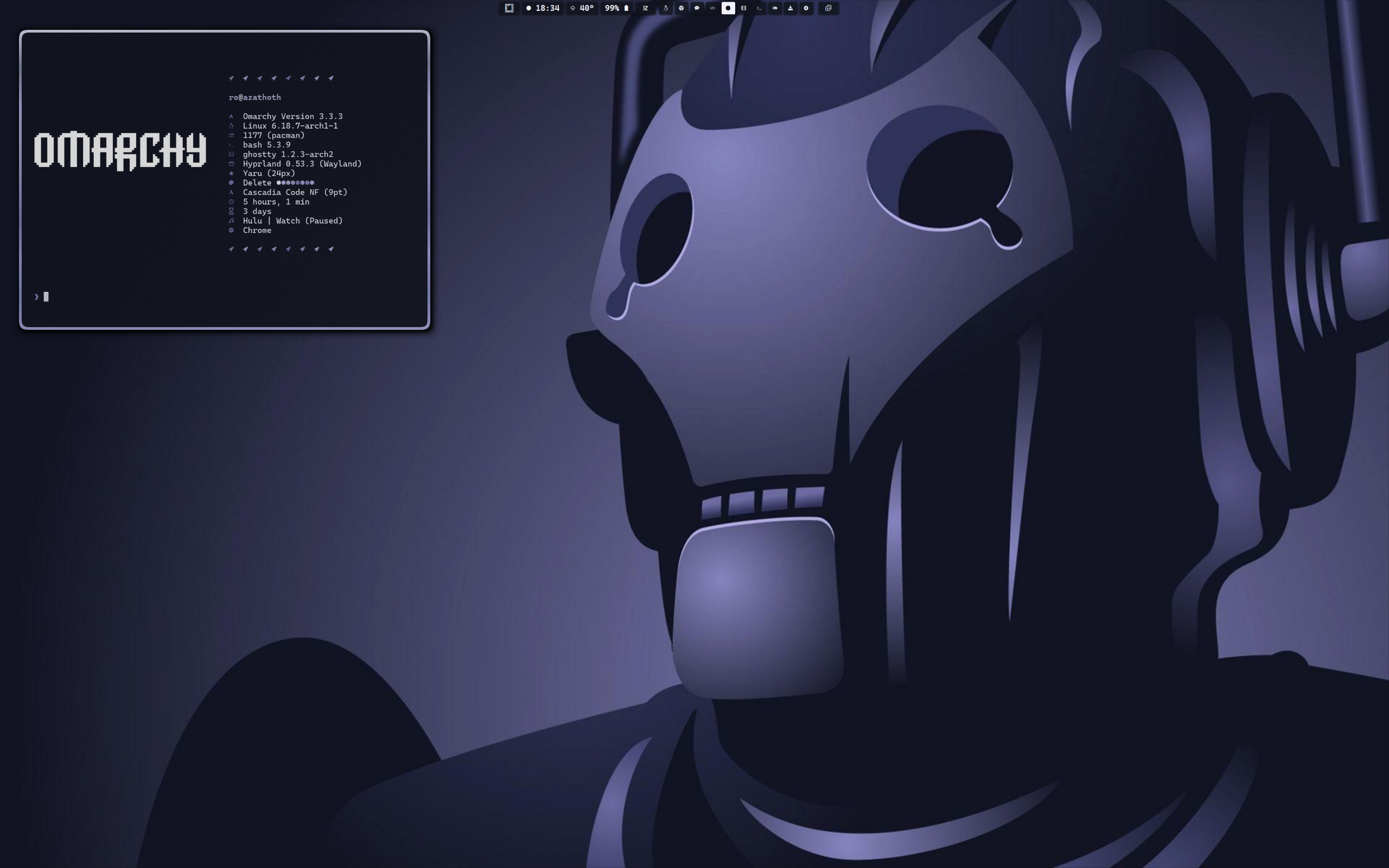Switch to the Chrome browser workspace
The height and width of the screenshot is (868, 1389).
tap(681, 8)
